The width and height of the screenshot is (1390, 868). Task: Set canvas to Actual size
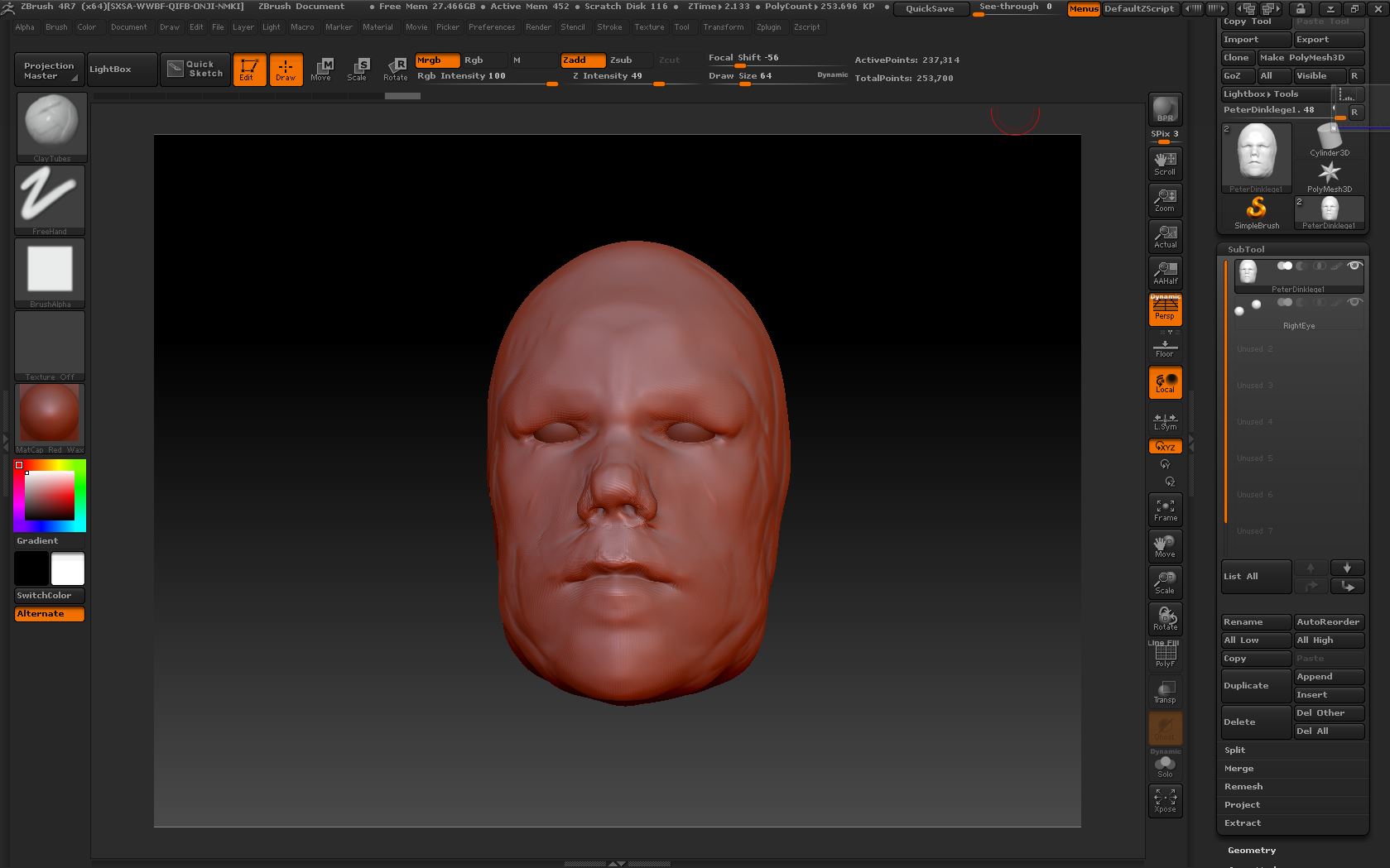tap(1165, 236)
